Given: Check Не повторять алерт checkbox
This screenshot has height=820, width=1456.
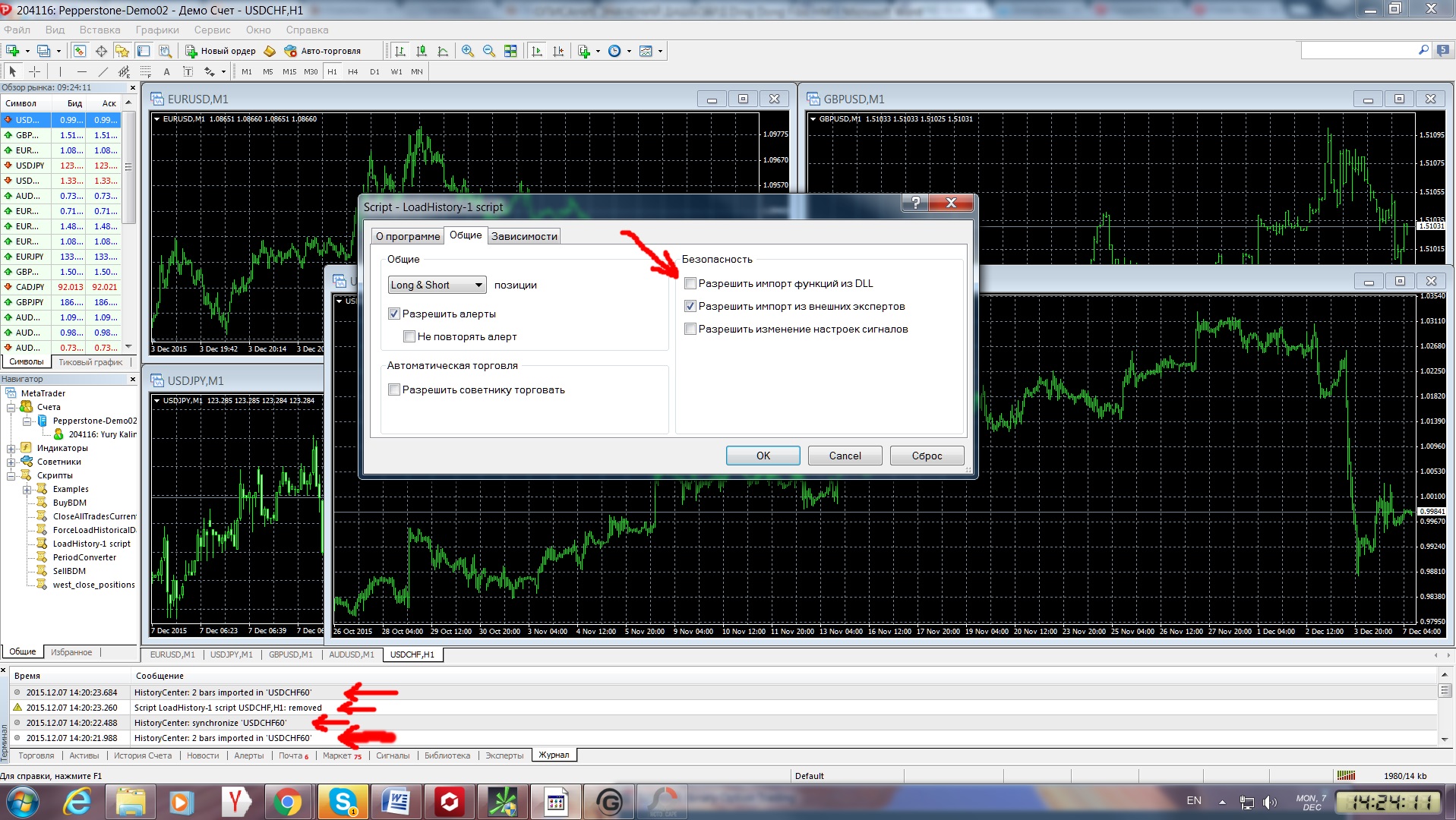Looking at the screenshot, I should click(x=409, y=336).
